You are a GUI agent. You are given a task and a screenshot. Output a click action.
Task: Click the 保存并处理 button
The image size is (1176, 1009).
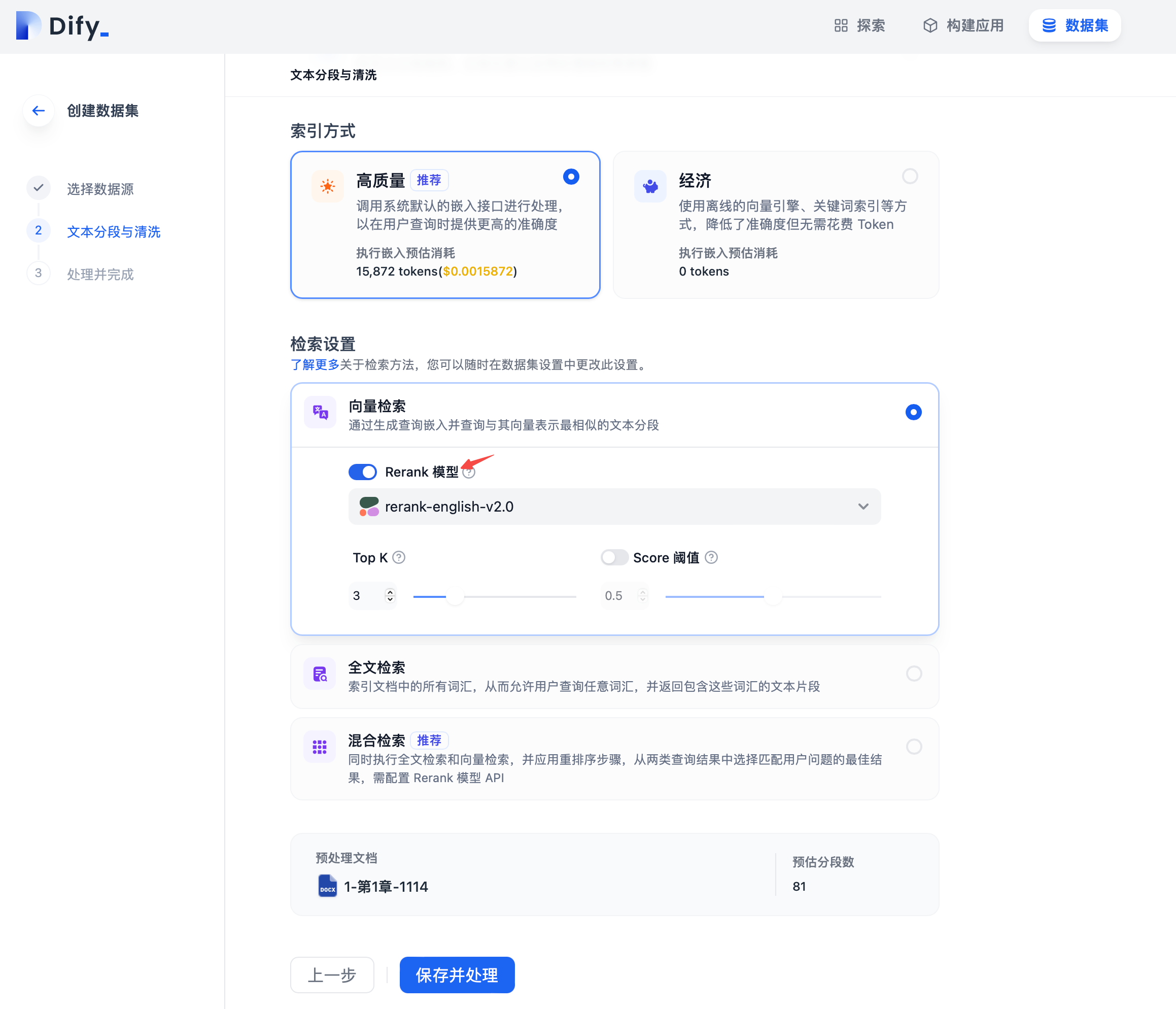[457, 976]
